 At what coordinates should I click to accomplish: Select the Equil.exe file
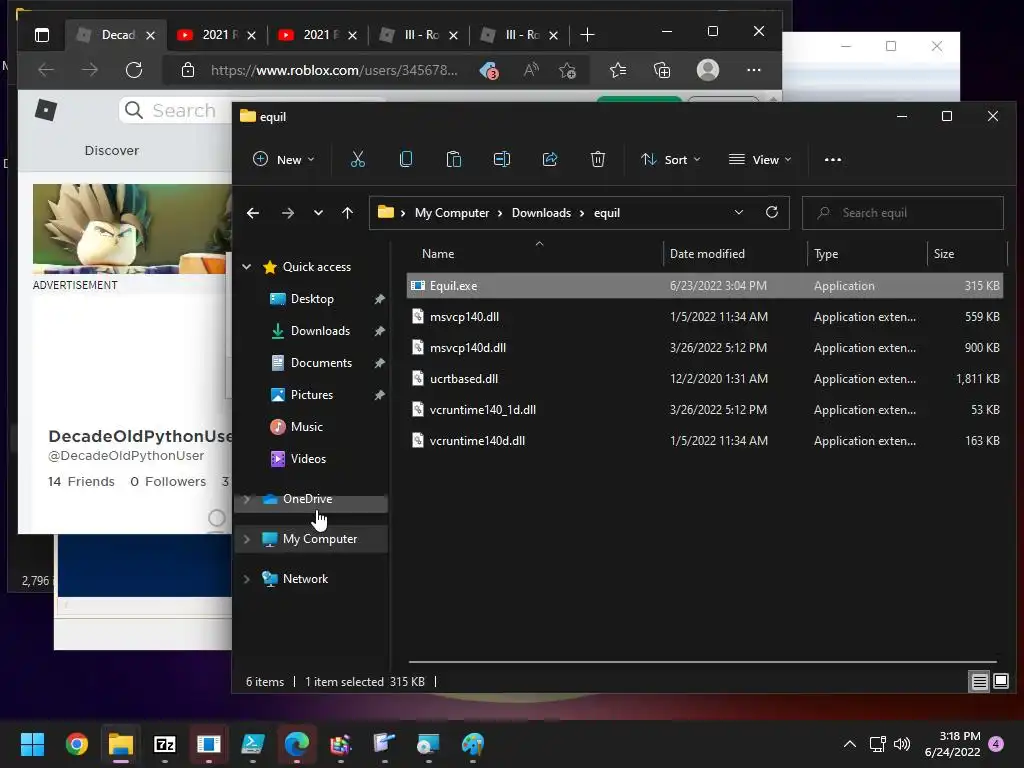(705, 285)
